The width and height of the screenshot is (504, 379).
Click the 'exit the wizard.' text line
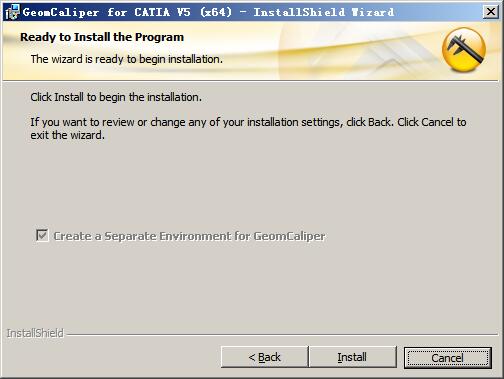tap(67, 135)
